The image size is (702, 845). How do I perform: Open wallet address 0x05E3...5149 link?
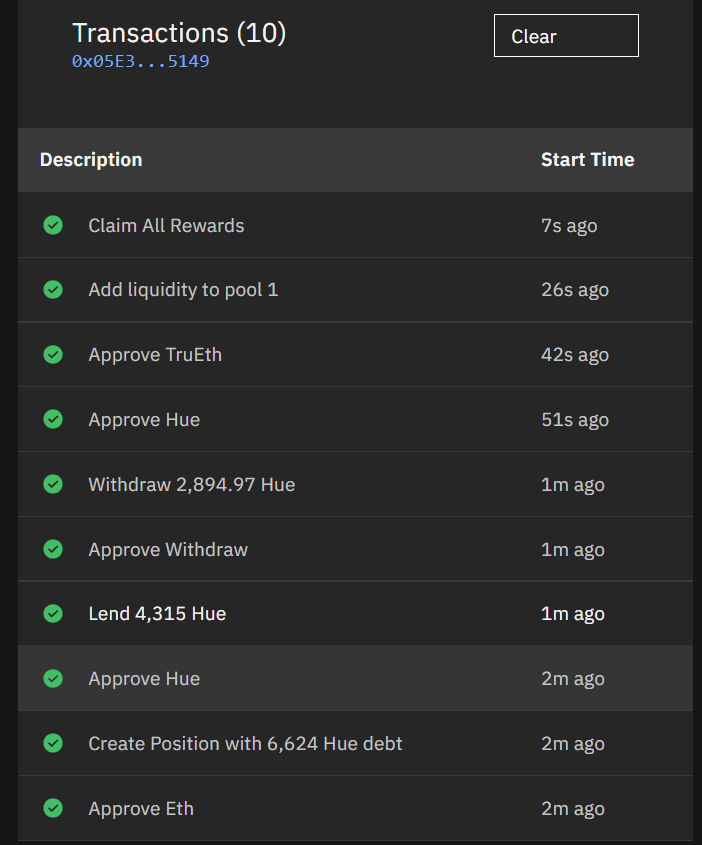click(x=141, y=61)
